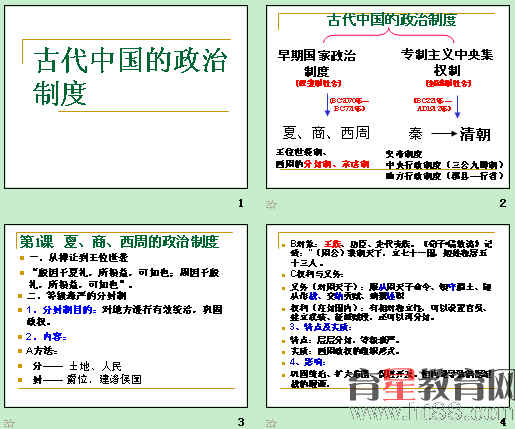The height and width of the screenshot is (429, 515).
Task: Open slide 3 thumbnail 夏、商、西周的政治制度
Action: click(x=126, y=316)
